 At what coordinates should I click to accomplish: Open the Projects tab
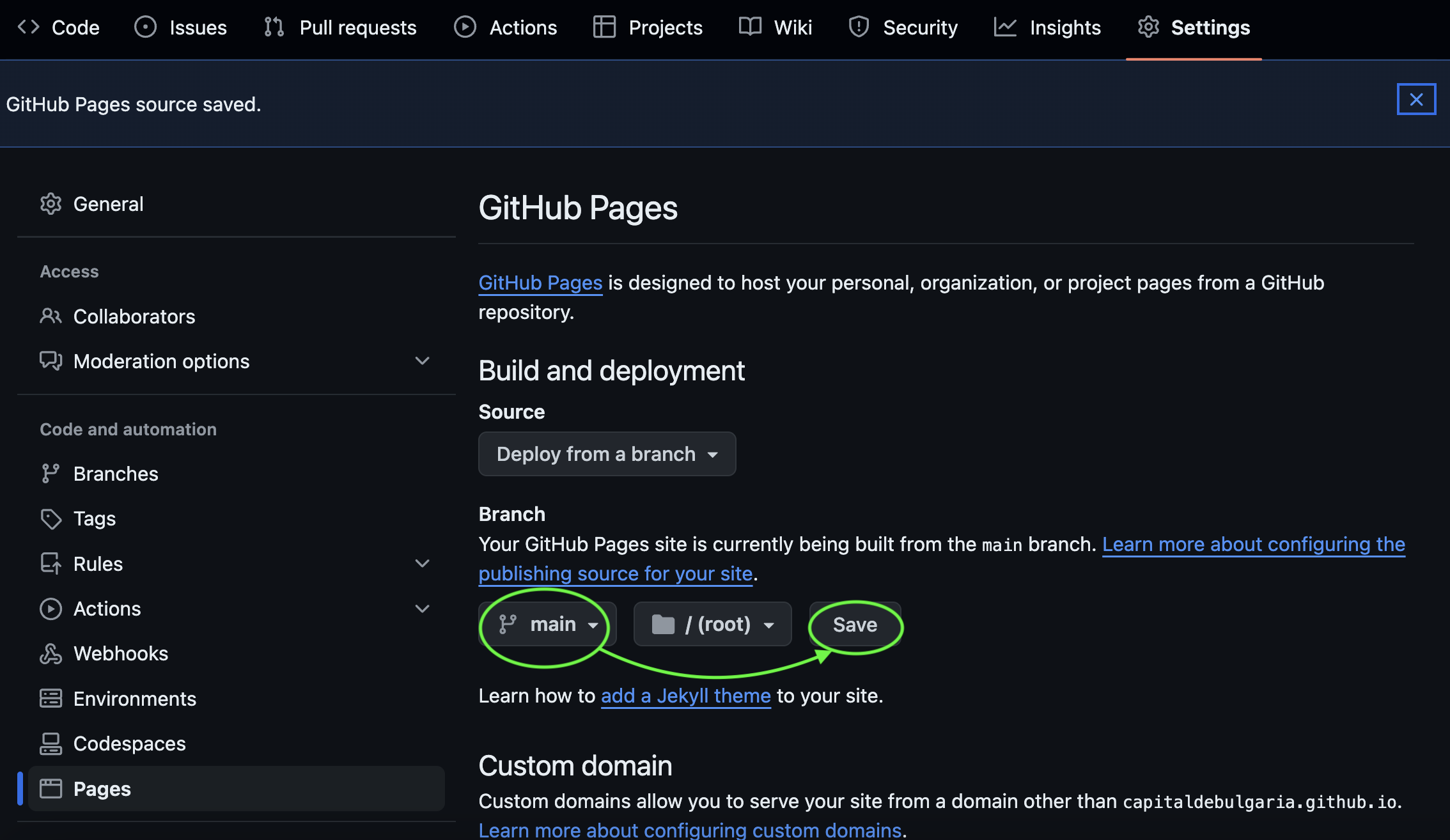pyautogui.click(x=648, y=27)
